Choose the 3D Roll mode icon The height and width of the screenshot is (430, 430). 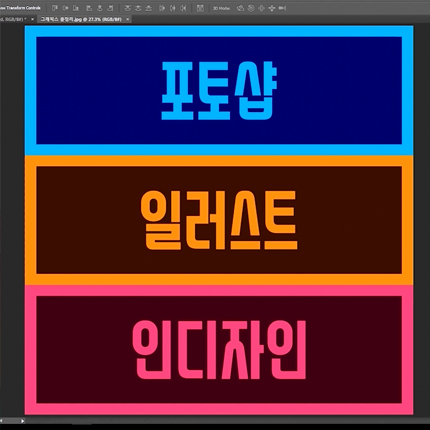tap(251, 8)
